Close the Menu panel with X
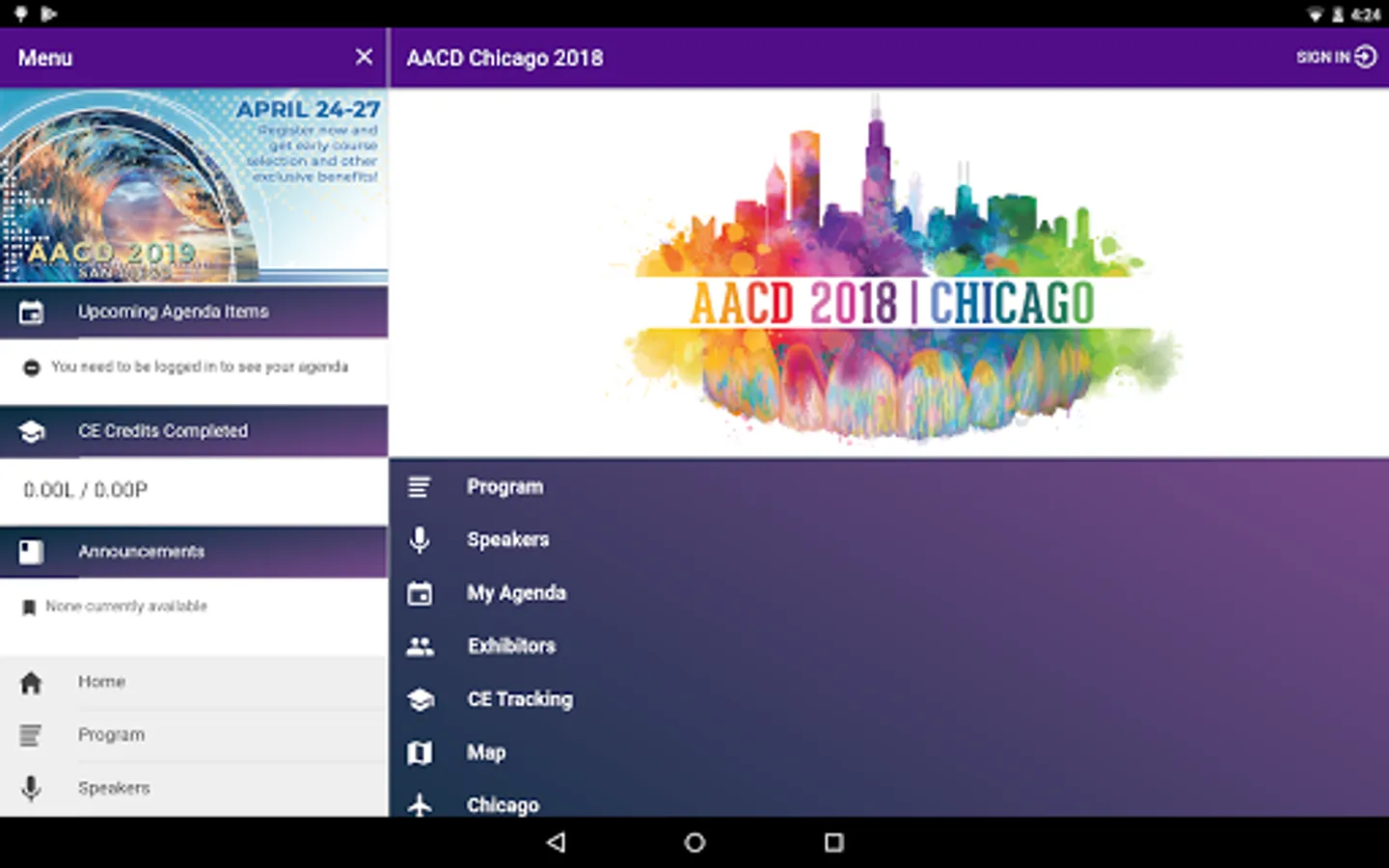 pyautogui.click(x=364, y=57)
